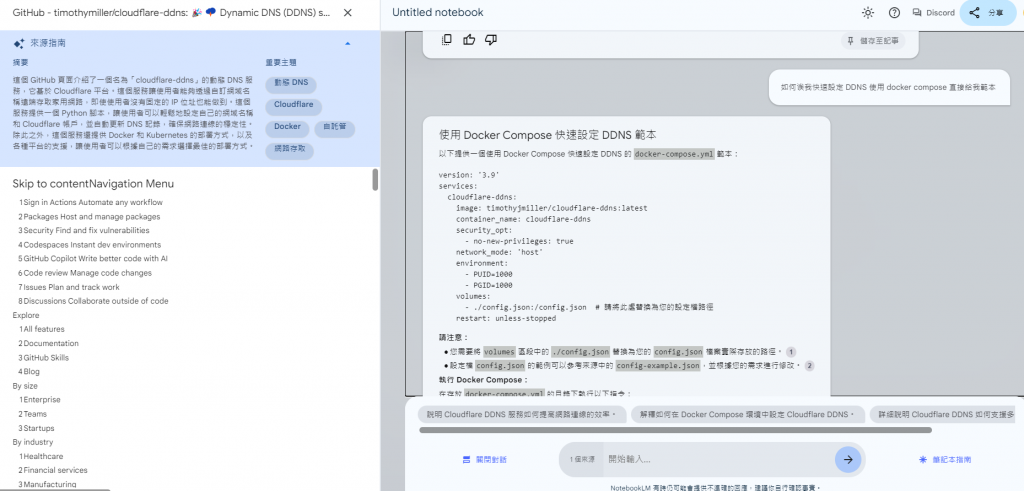
Task: Click the 'By size' section label
Action: (x=25, y=386)
